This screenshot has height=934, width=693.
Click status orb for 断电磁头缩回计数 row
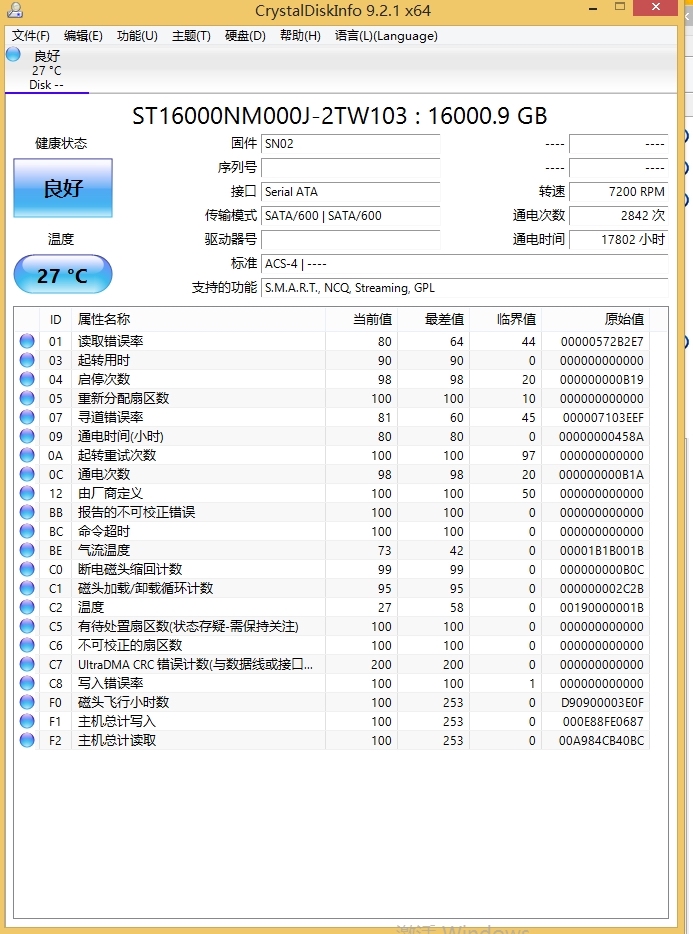pyautogui.click(x=27, y=569)
